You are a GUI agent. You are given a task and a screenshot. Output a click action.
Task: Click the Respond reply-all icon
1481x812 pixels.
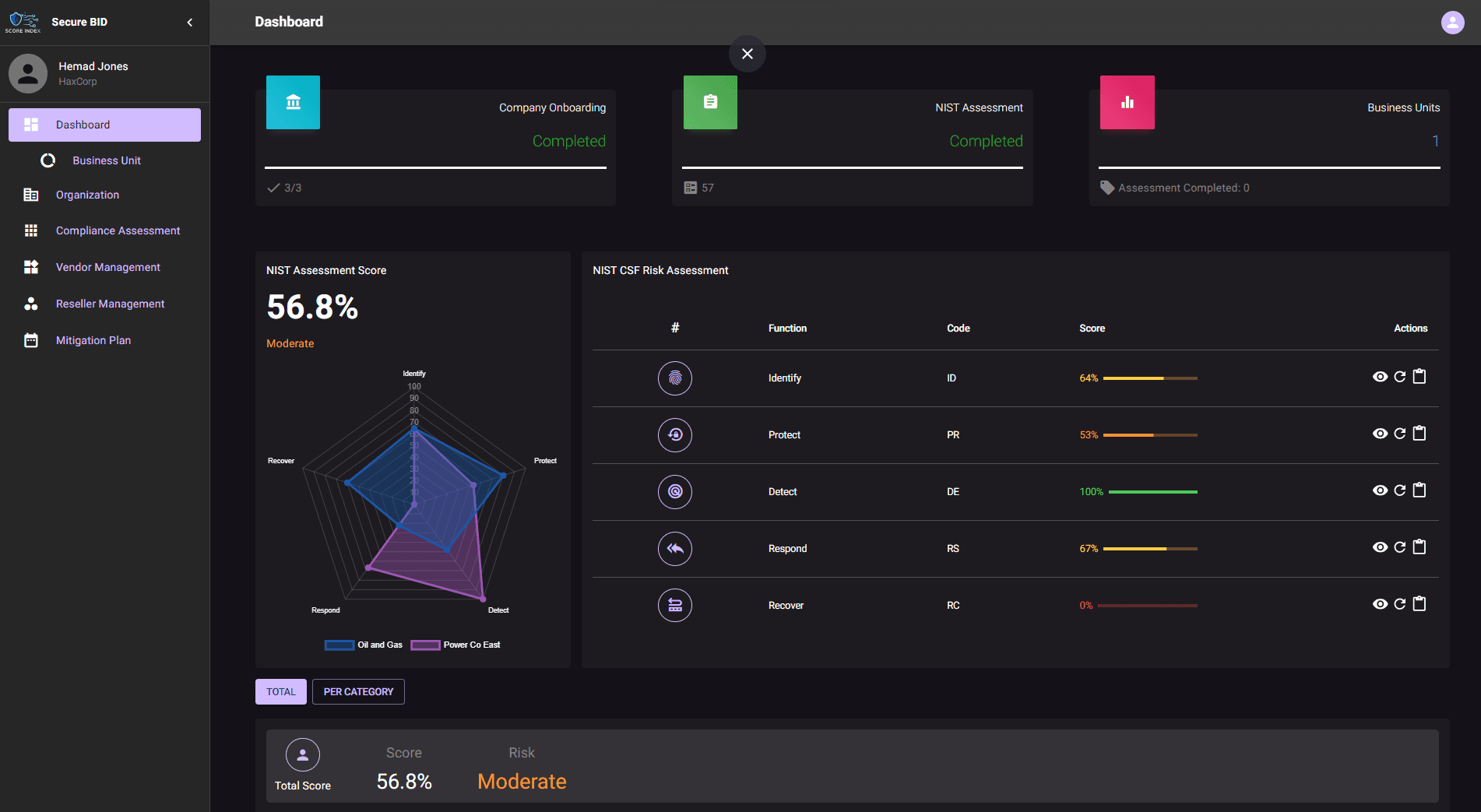(x=675, y=549)
